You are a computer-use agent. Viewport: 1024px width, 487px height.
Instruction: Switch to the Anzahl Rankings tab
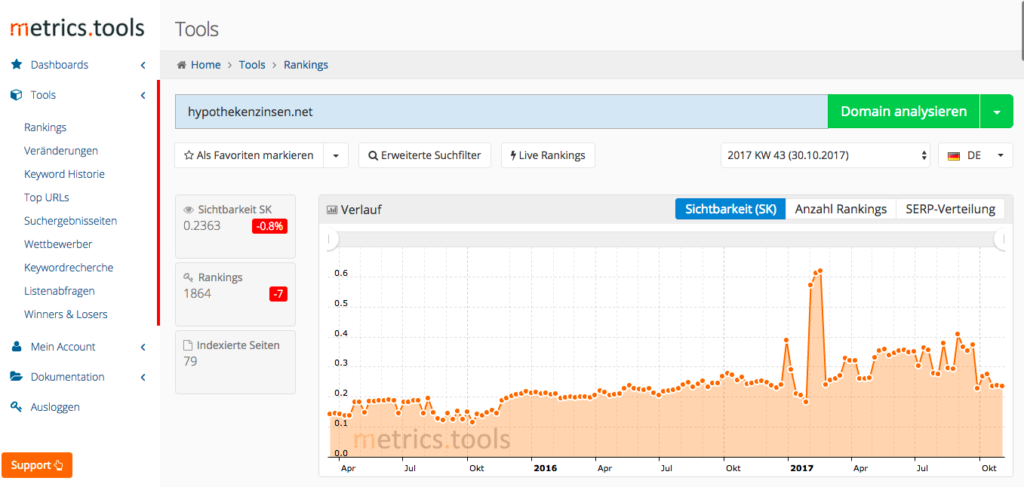pos(841,209)
